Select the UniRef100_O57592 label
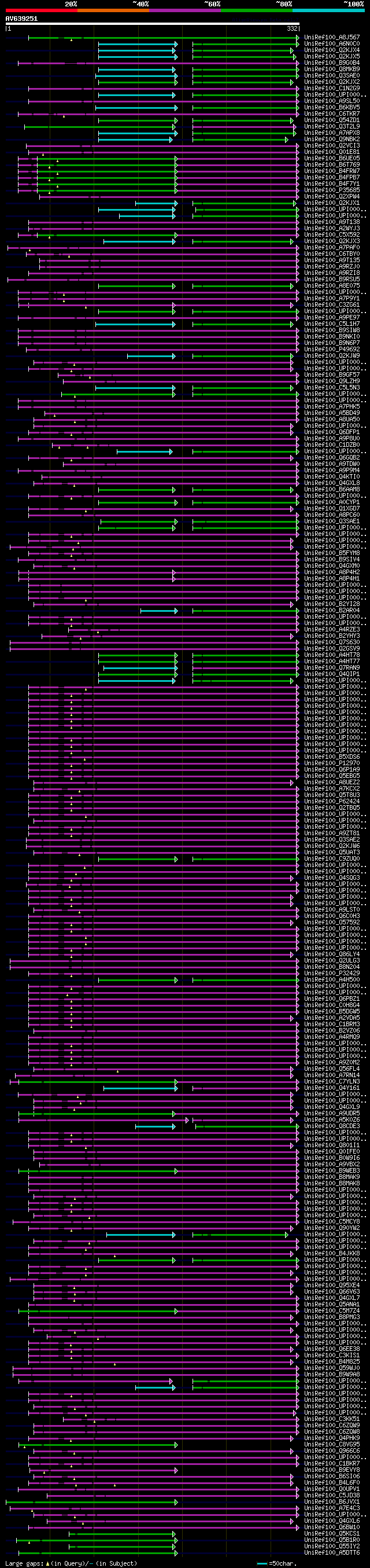Image resolution: width=370 pixels, height=1568 pixels. coord(332,922)
